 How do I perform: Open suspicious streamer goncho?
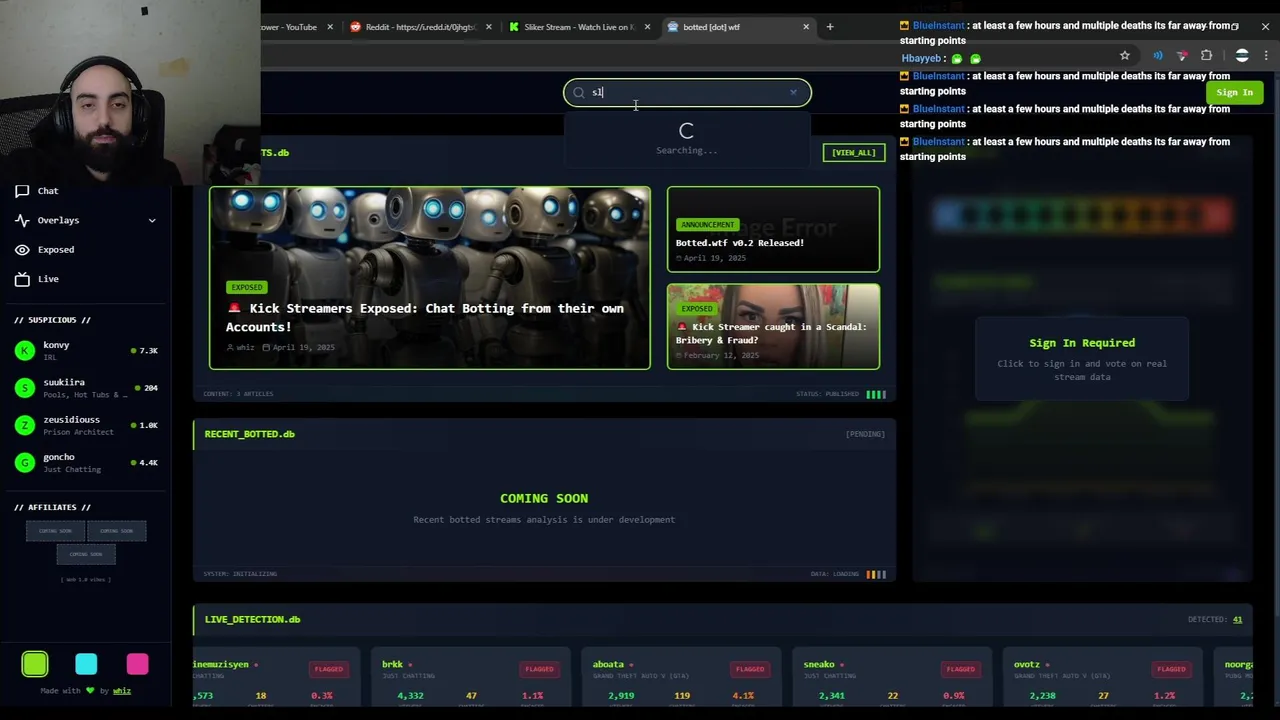coord(86,462)
